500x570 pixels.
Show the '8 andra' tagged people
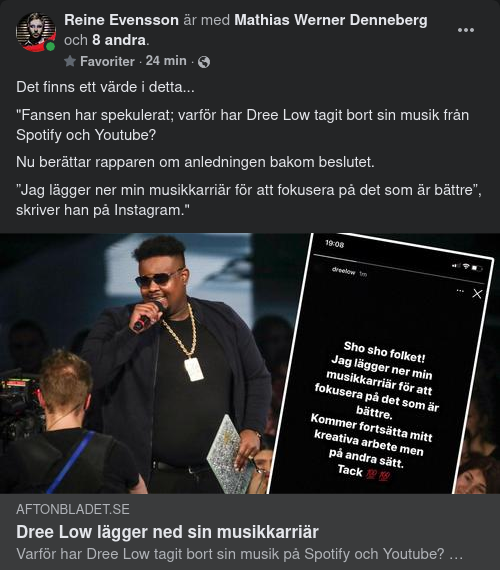click(119, 40)
